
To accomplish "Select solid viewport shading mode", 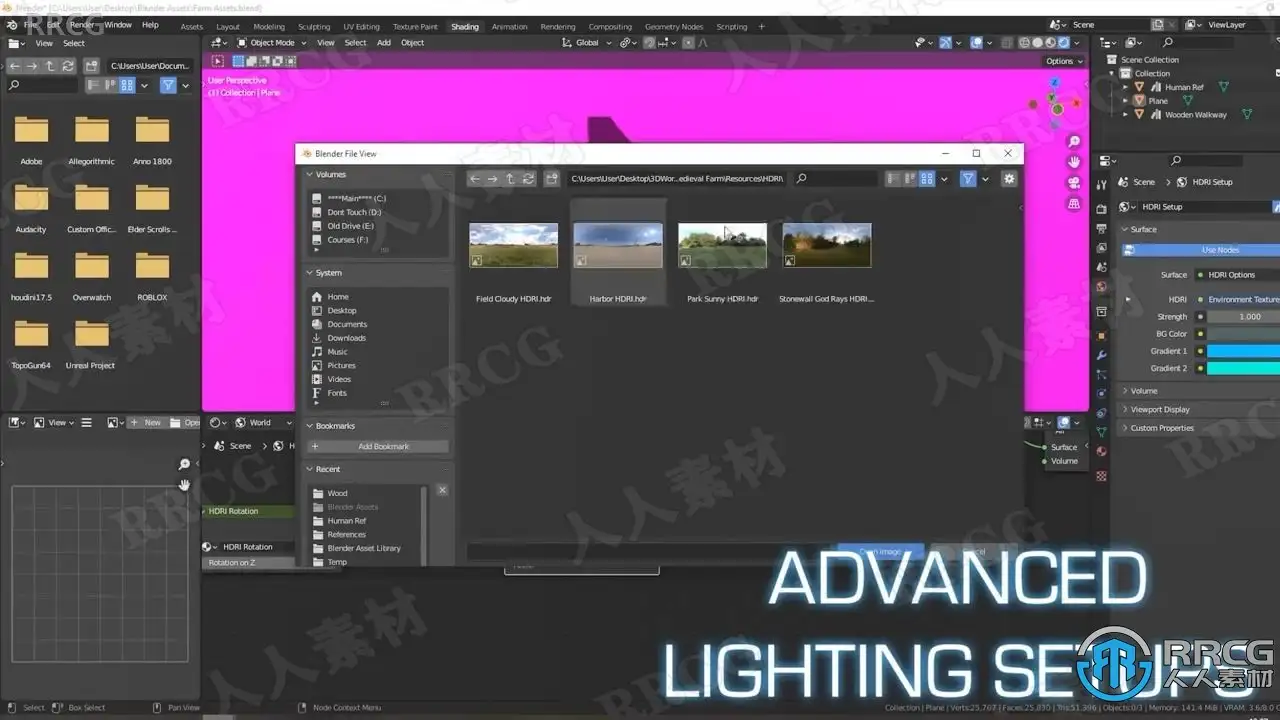I will [1037, 43].
